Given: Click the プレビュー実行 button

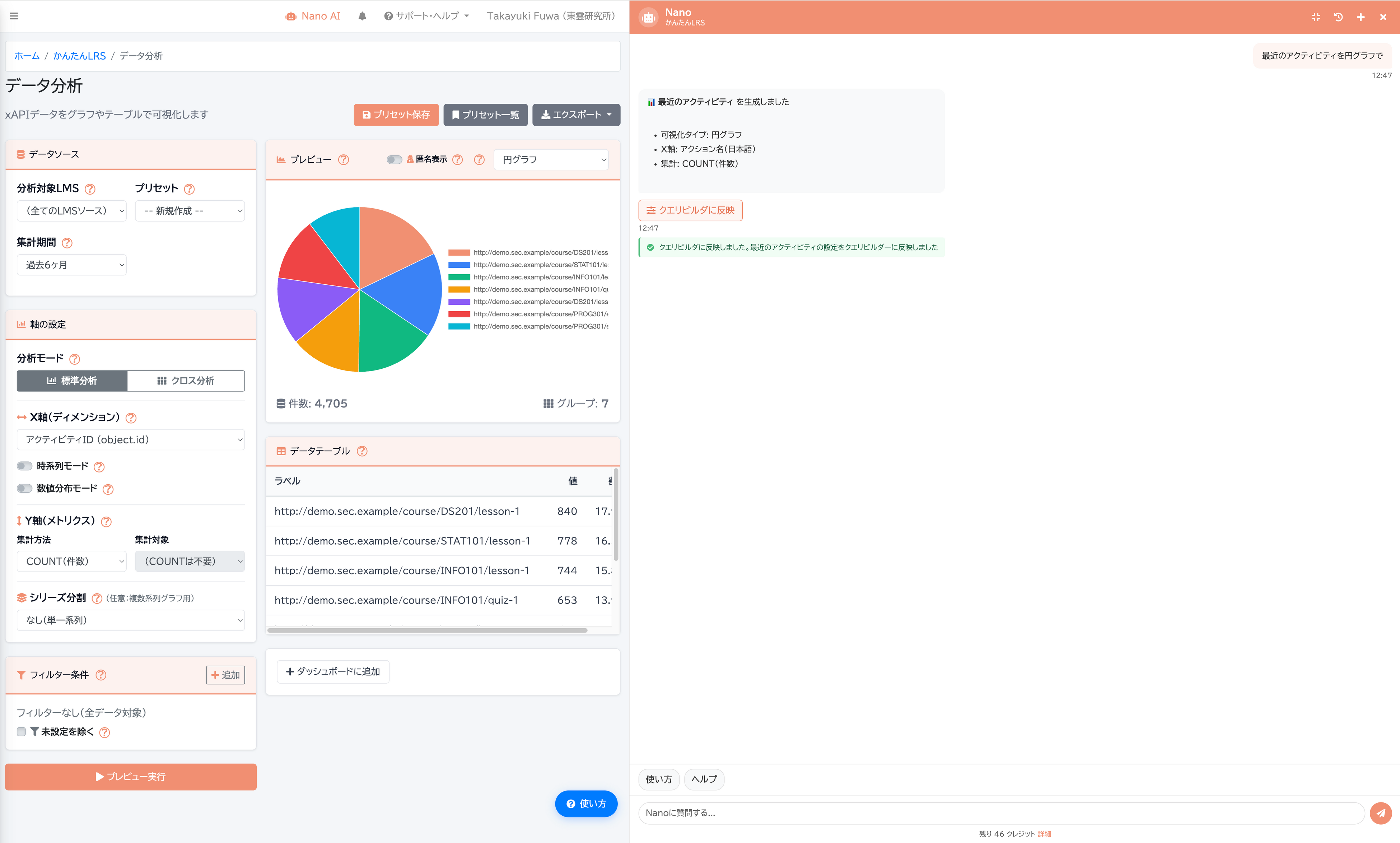Looking at the screenshot, I should coord(131,777).
